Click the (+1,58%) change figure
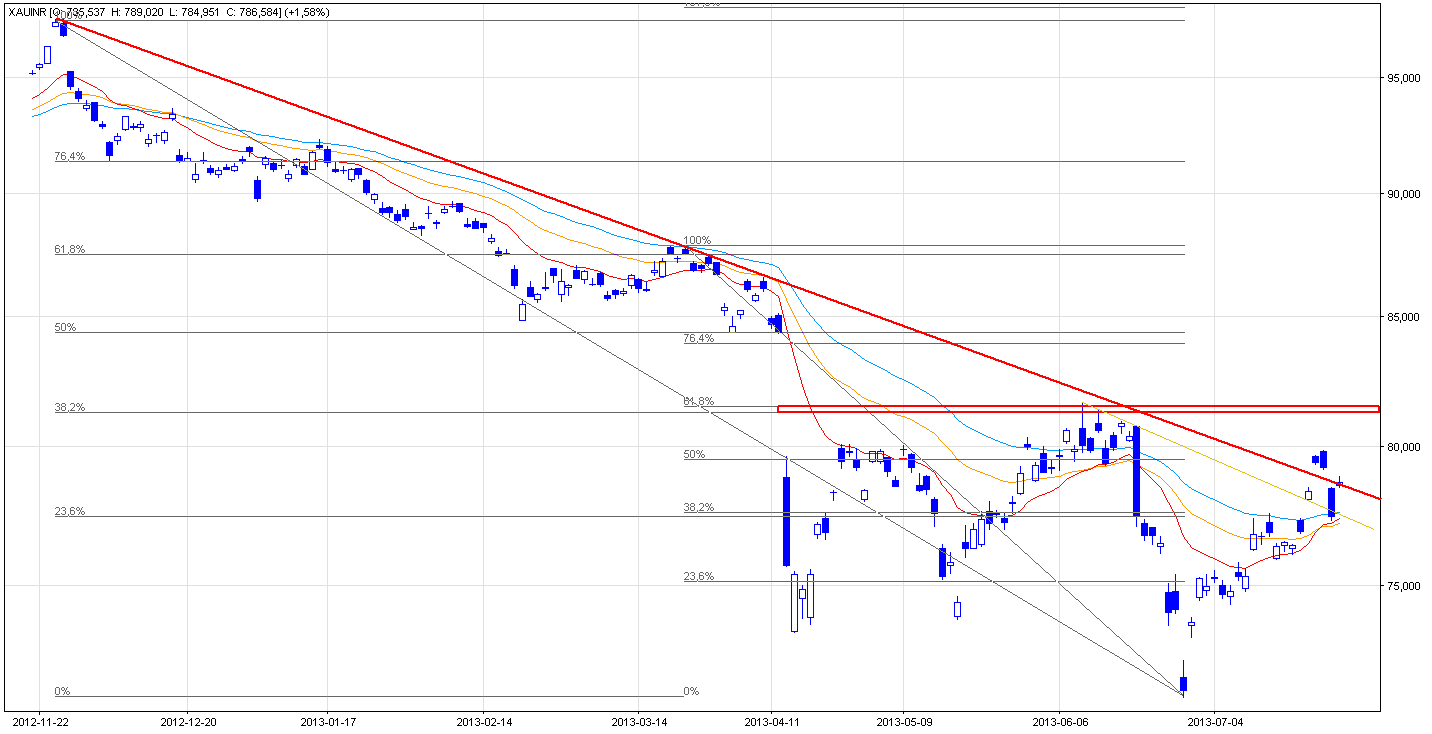1432x734 pixels. click(x=307, y=12)
